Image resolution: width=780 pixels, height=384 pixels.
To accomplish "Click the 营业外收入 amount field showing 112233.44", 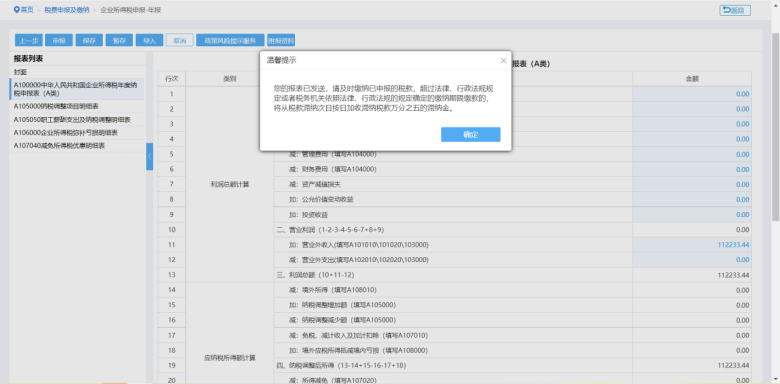I will 692,245.
